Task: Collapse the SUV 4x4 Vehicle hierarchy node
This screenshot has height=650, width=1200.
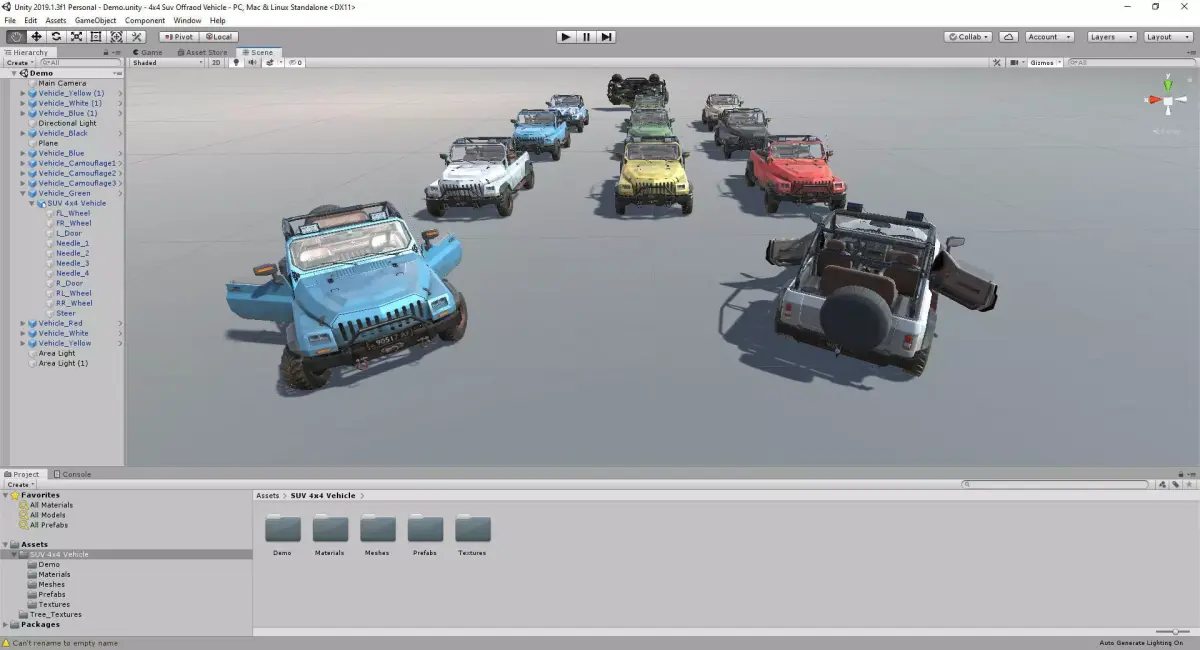Action: pyautogui.click(x=33, y=203)
